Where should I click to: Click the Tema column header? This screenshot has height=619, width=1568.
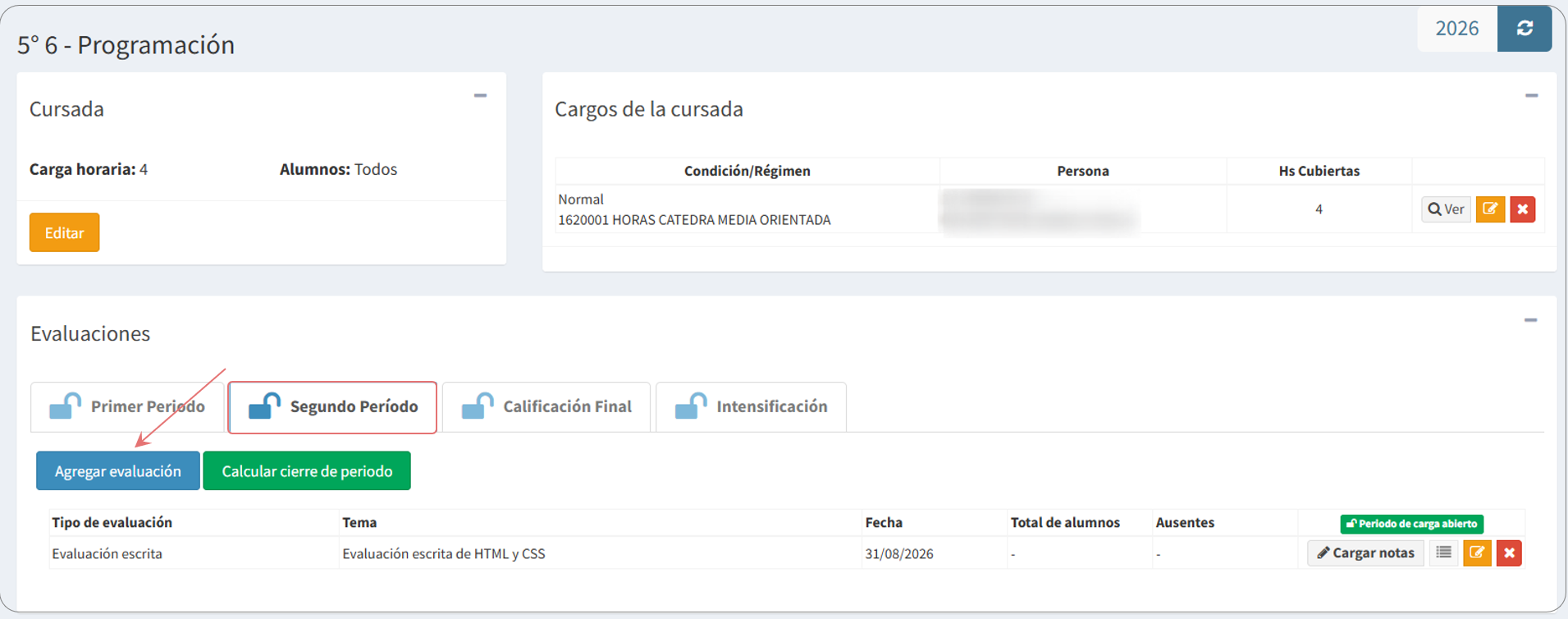tap(359, 523)
